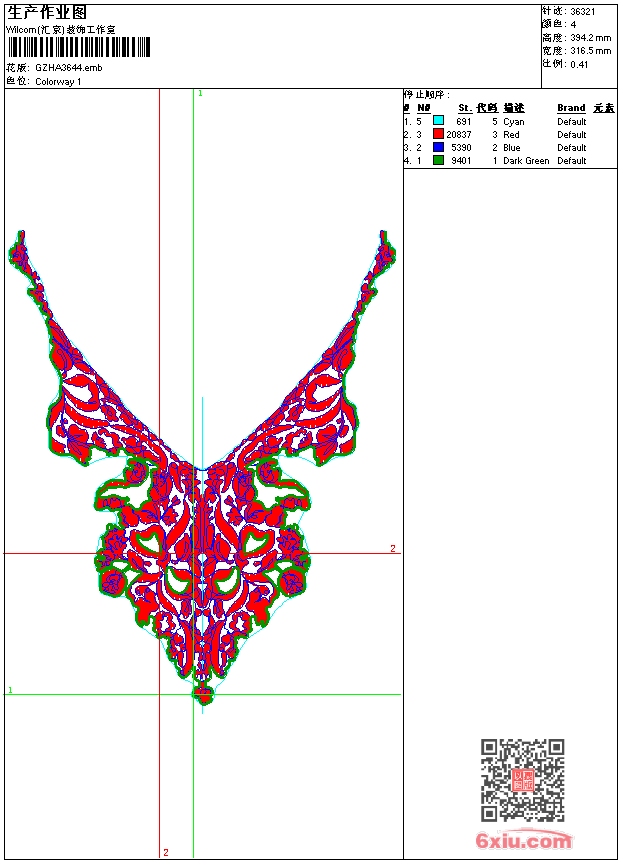The width and height of the screenshot is (620, 860).
Task: Click 'Default' brand in the Blue row
Action: [x=572, y=148]
